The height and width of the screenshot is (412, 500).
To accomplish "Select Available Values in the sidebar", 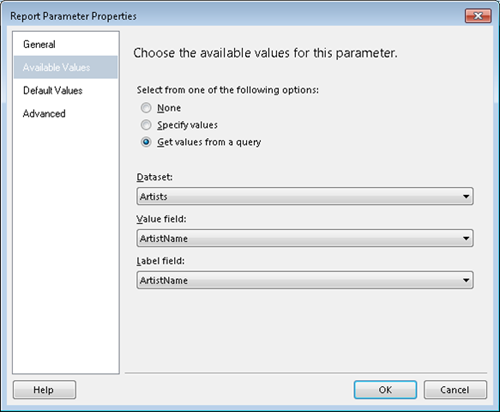I will (x=66, y=67).
